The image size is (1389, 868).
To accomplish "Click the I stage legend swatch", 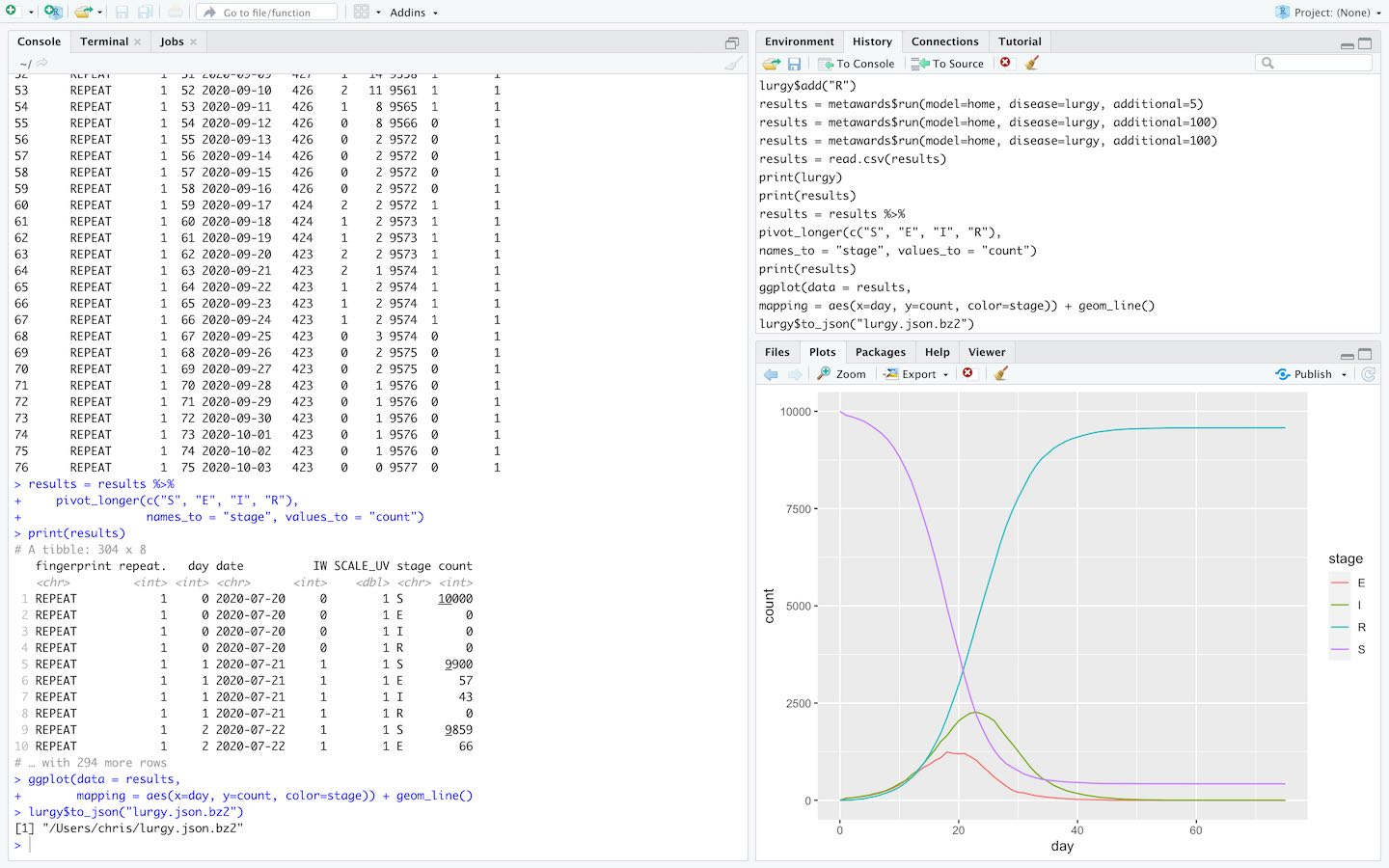I will [x=1339, y=605].
